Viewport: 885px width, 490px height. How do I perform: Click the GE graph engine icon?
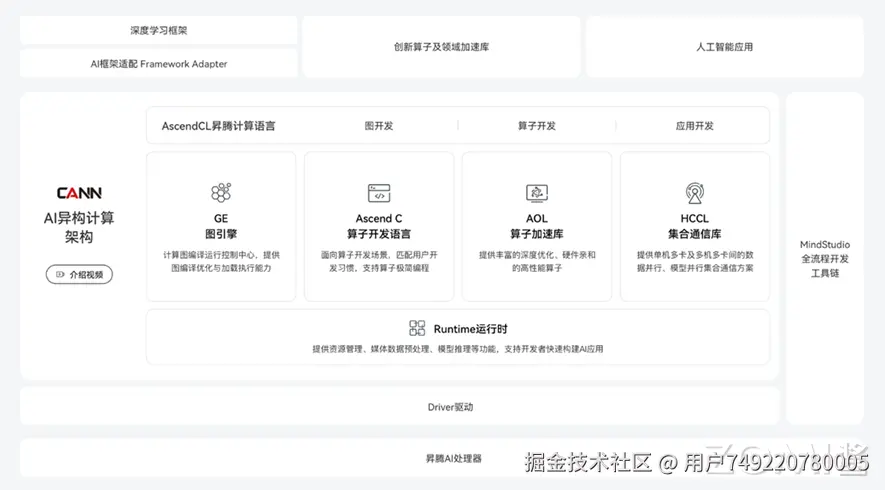221,192
